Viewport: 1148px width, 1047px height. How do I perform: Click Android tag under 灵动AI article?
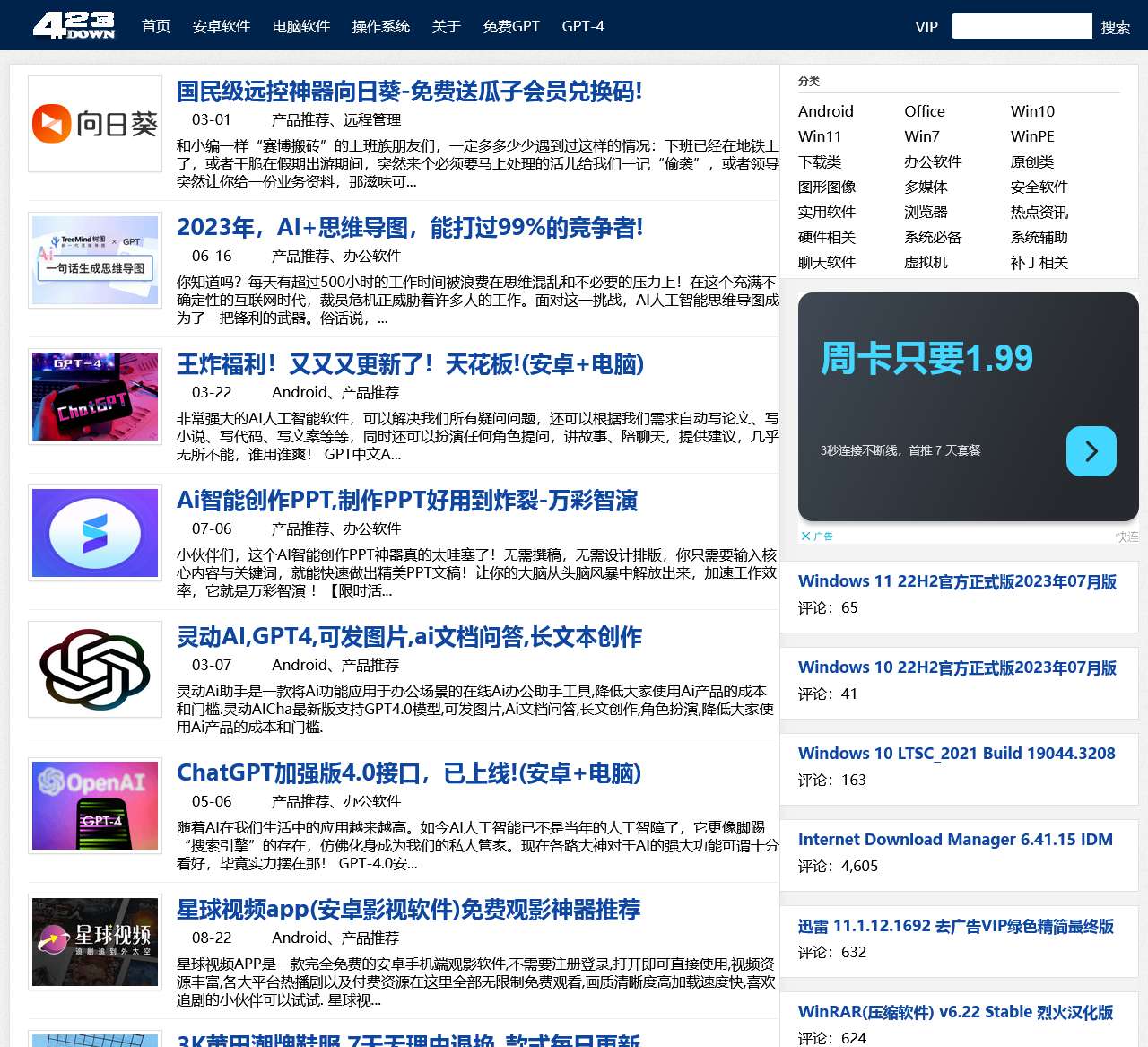(x=300, y=665)
